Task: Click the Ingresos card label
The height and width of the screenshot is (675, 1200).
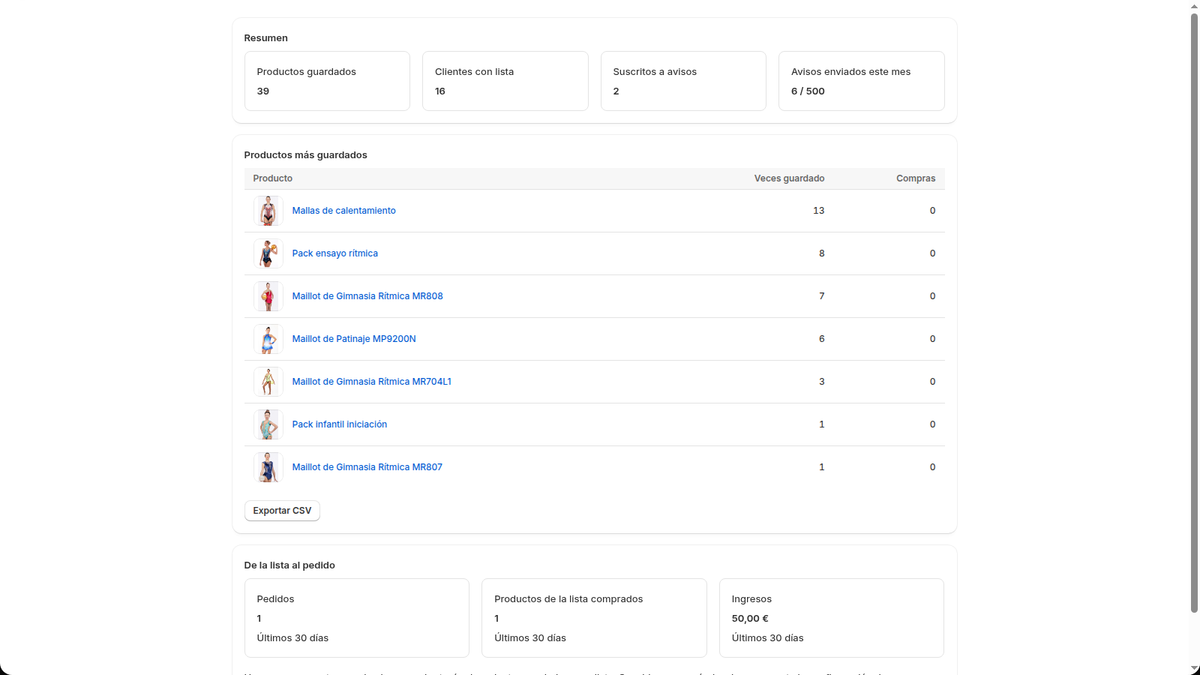Action: [752, 599]
